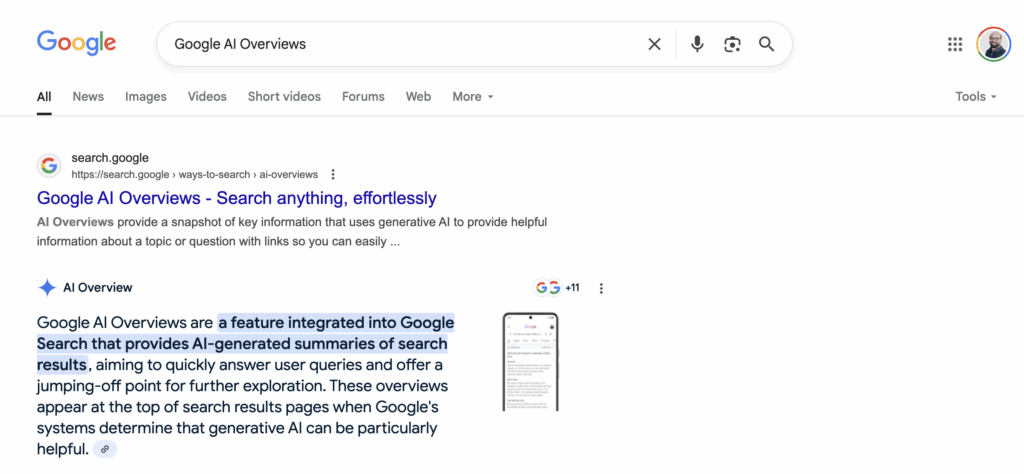Image resolution: width=1024 pixels, height=474 pixels.
Task: Open 'Google AI Overviews - Search anything, effortlessly' link
Action: pyautogui.click(x=236, y=197)
